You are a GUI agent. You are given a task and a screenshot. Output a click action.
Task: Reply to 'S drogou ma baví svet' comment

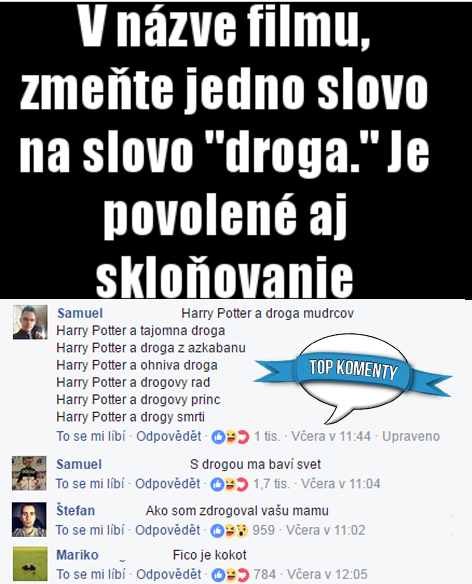point(167,484)
